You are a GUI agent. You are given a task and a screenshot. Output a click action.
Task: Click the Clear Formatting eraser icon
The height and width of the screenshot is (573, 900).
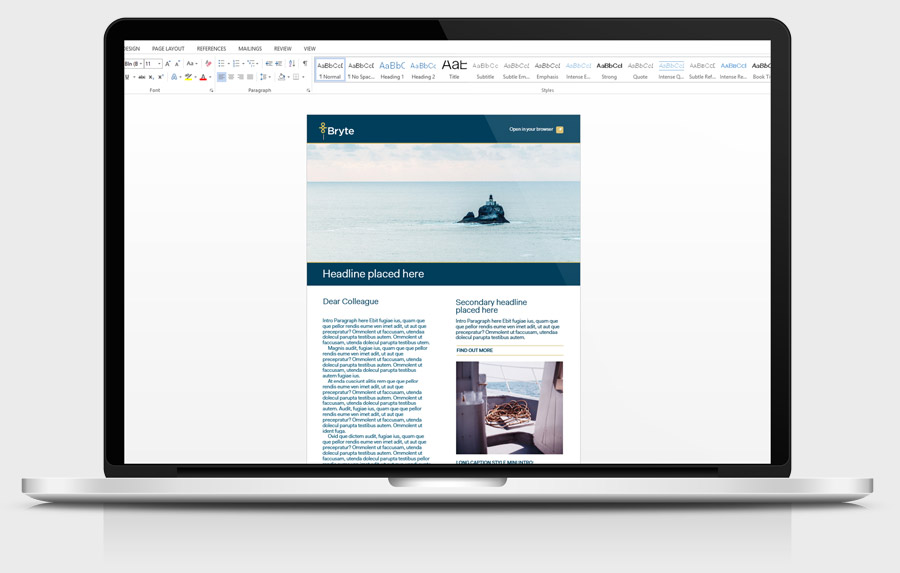coord(208,64)
